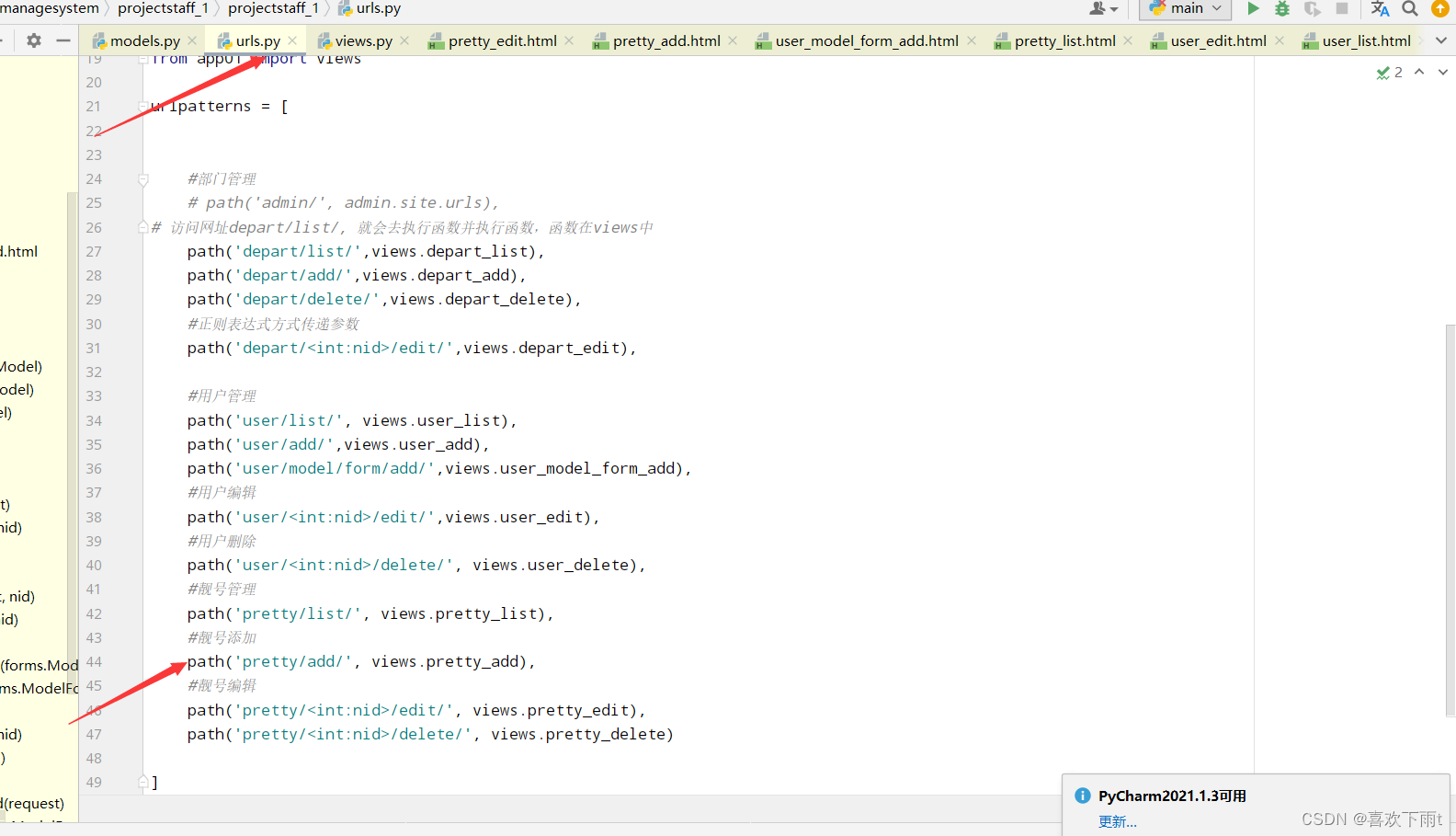Click the PyCharm2021.1.3可用 notification title
The width and height of the screenshot is (1456, 836).
tap(1172, 796)
